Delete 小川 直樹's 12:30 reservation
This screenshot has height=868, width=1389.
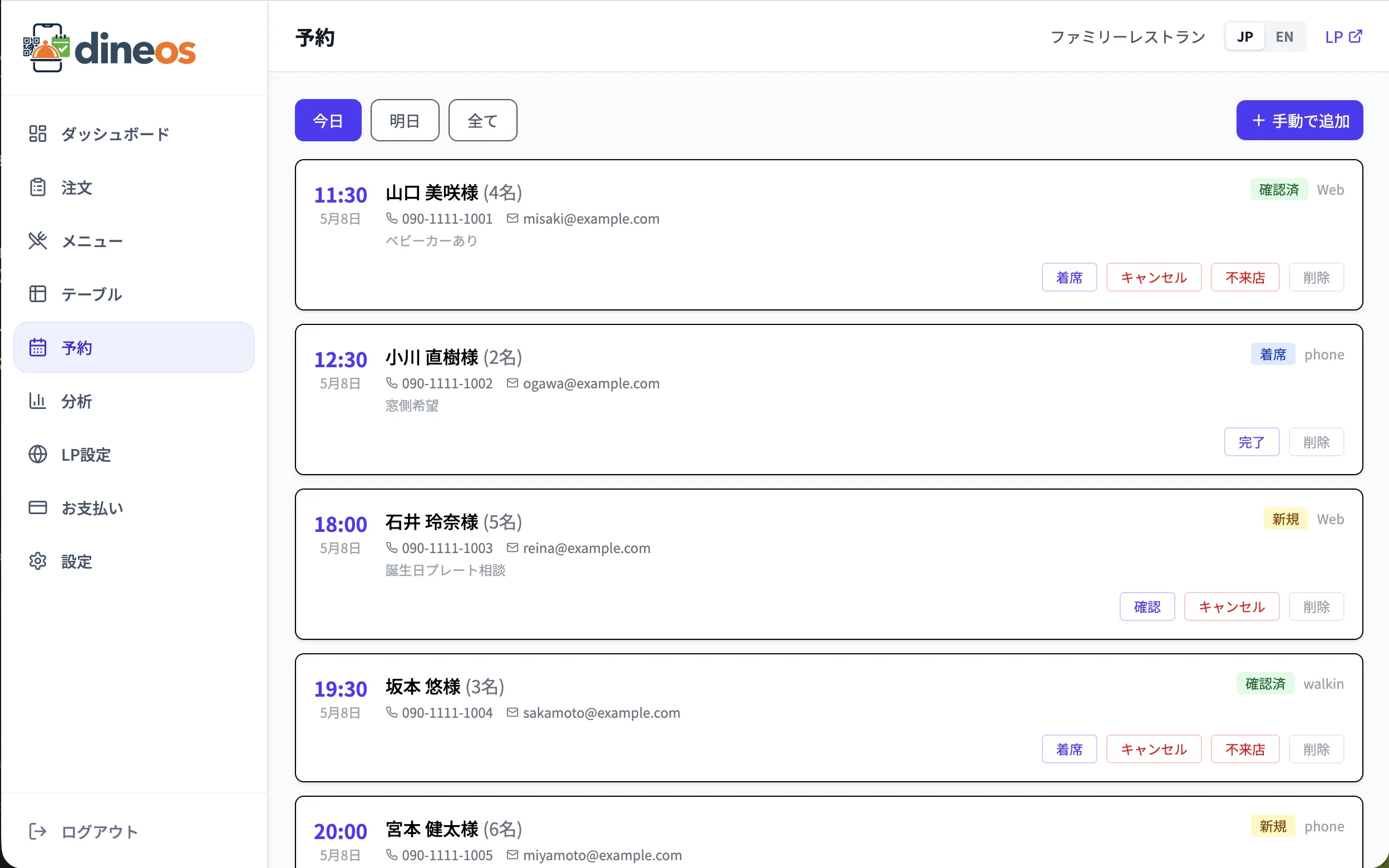(x=1316, y=442)
